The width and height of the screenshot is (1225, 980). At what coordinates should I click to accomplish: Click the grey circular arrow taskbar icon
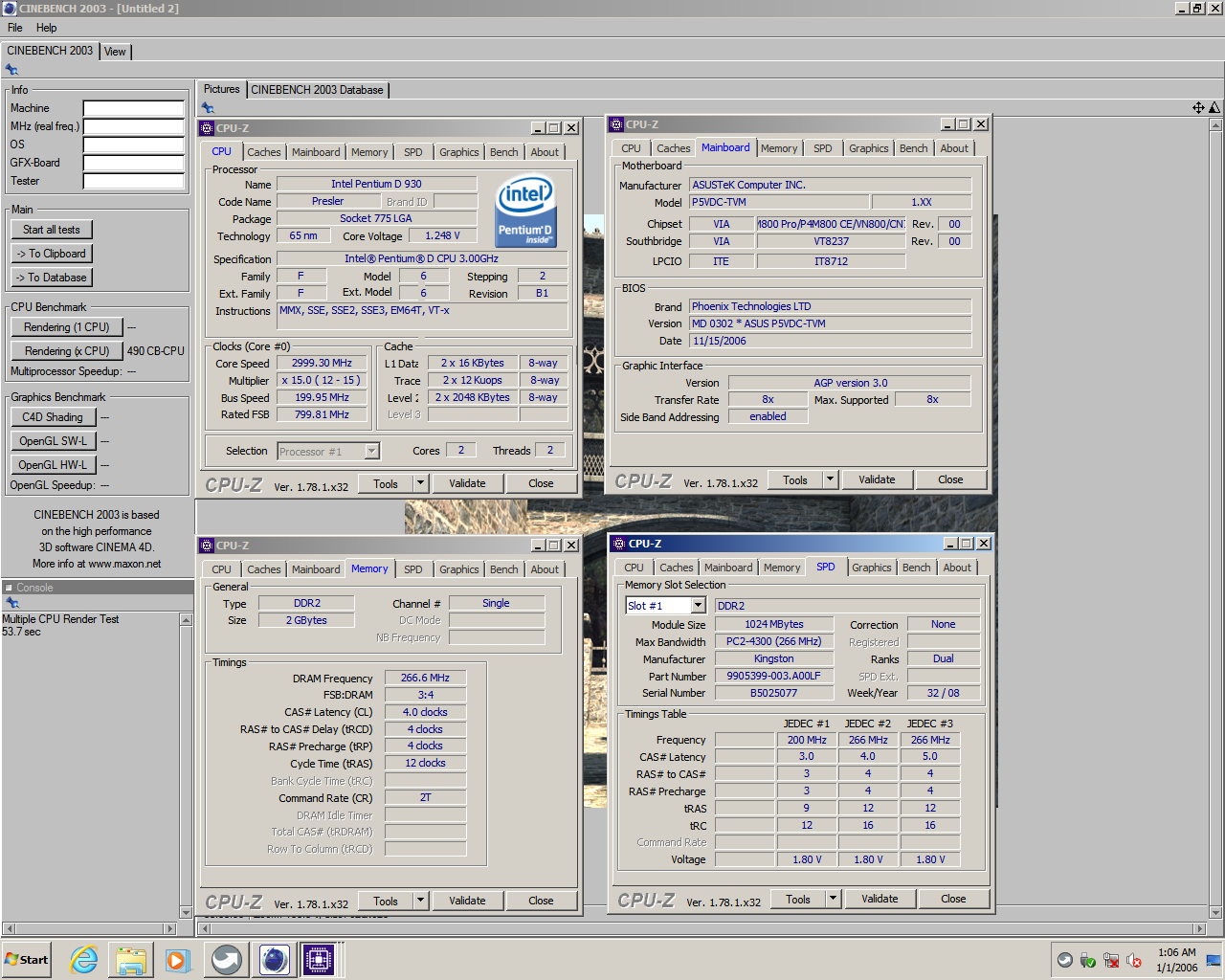click(227, 959)
